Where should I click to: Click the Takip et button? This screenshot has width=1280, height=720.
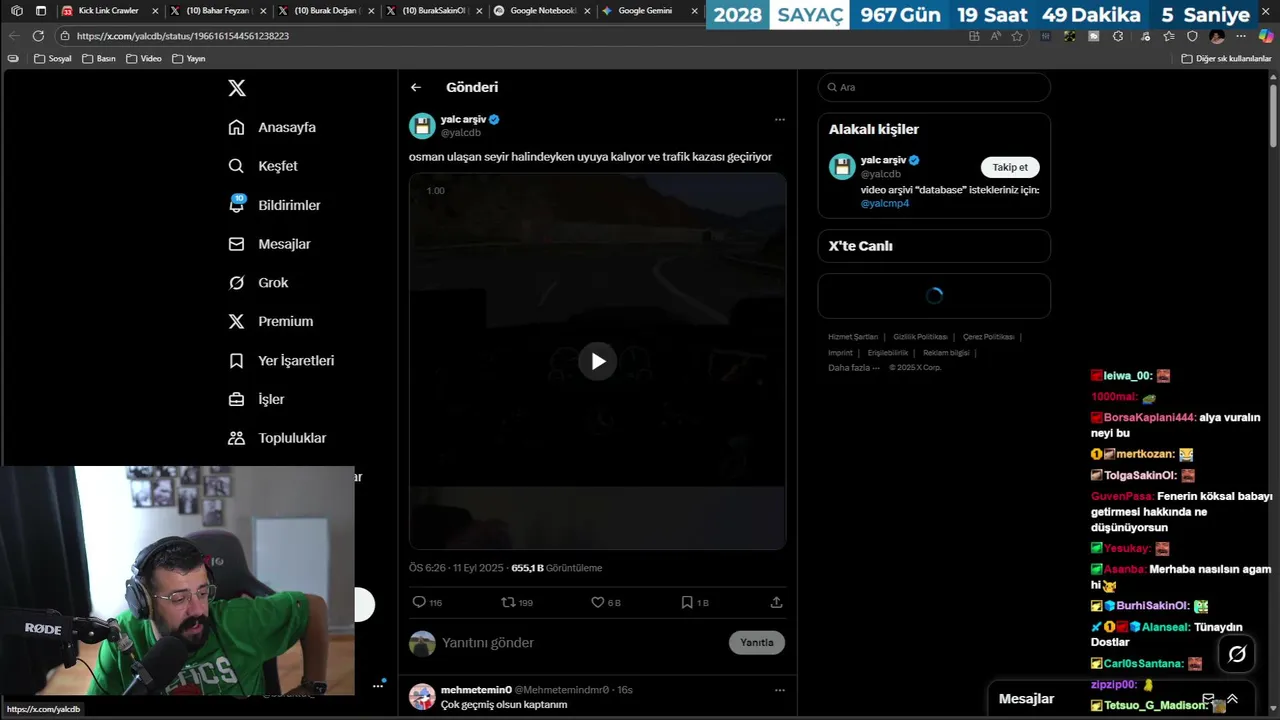(x=1010, y=167)
